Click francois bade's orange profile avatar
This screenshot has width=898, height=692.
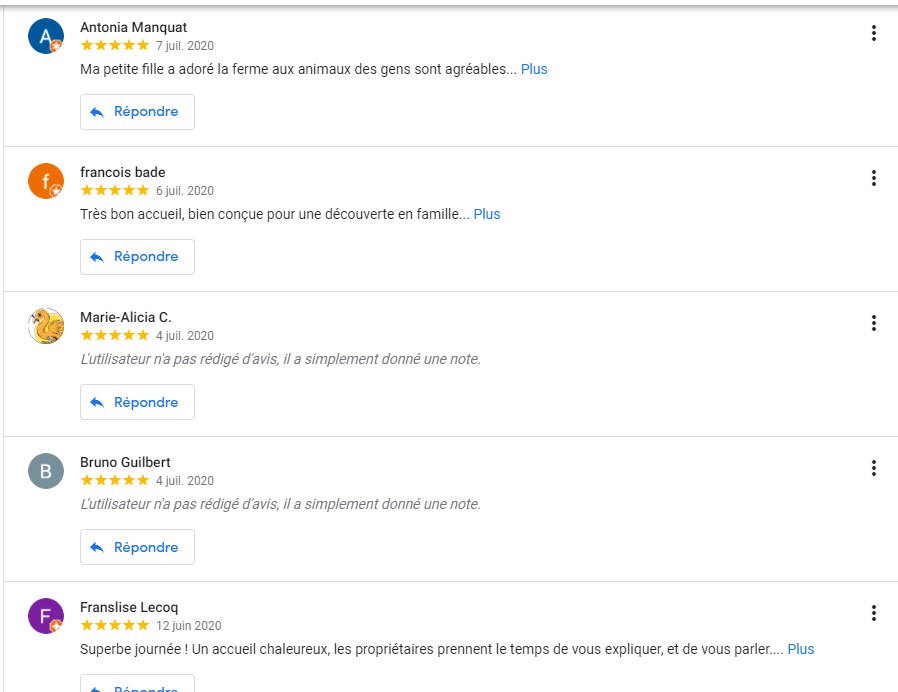click(46, 181)
